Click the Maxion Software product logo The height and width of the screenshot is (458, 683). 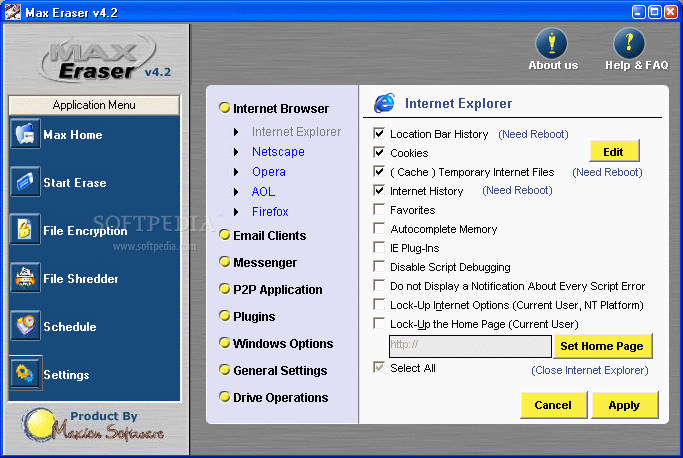[x=93, y=425]
